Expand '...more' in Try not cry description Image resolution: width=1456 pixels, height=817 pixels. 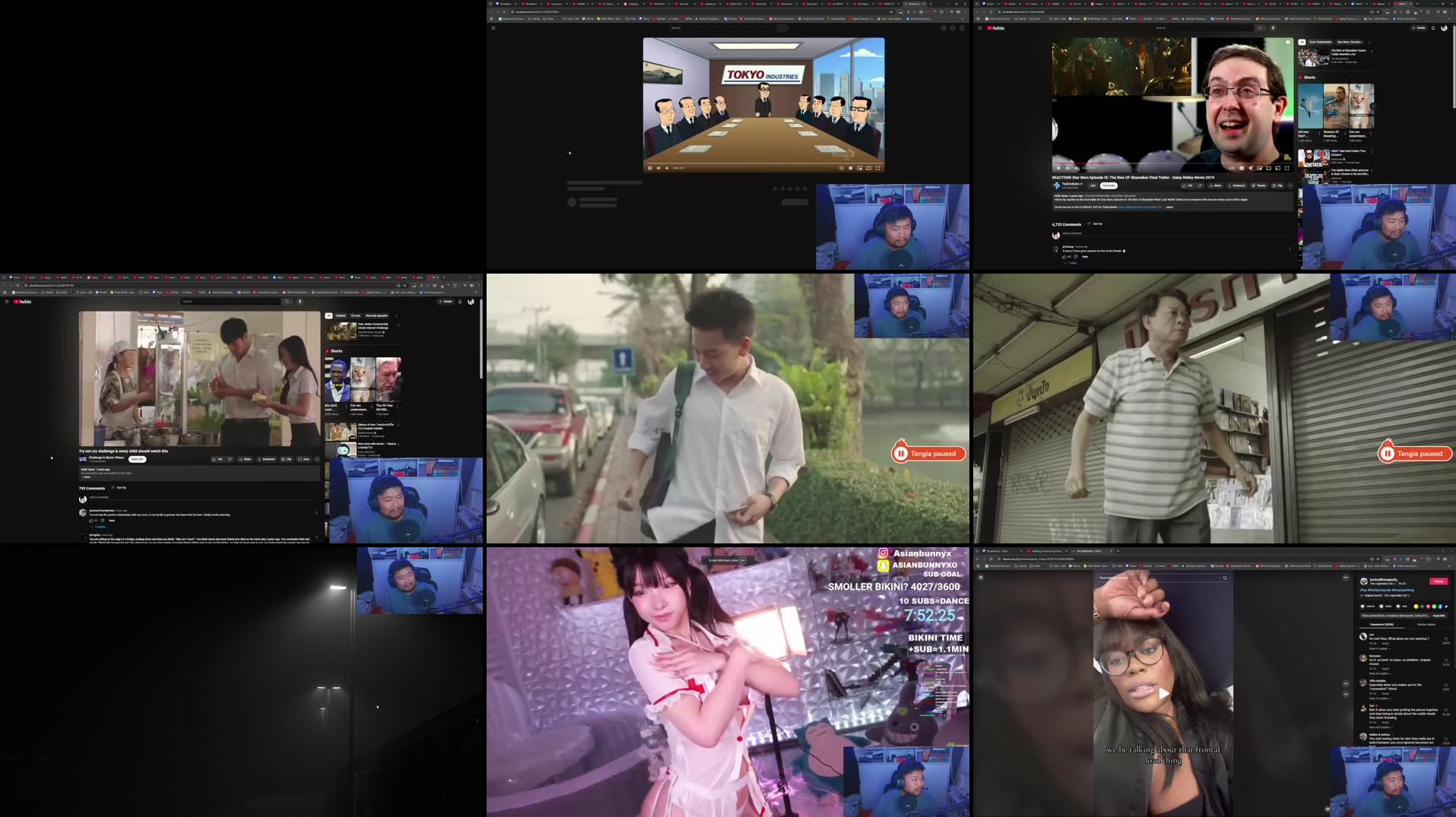[x=86, y=477]
